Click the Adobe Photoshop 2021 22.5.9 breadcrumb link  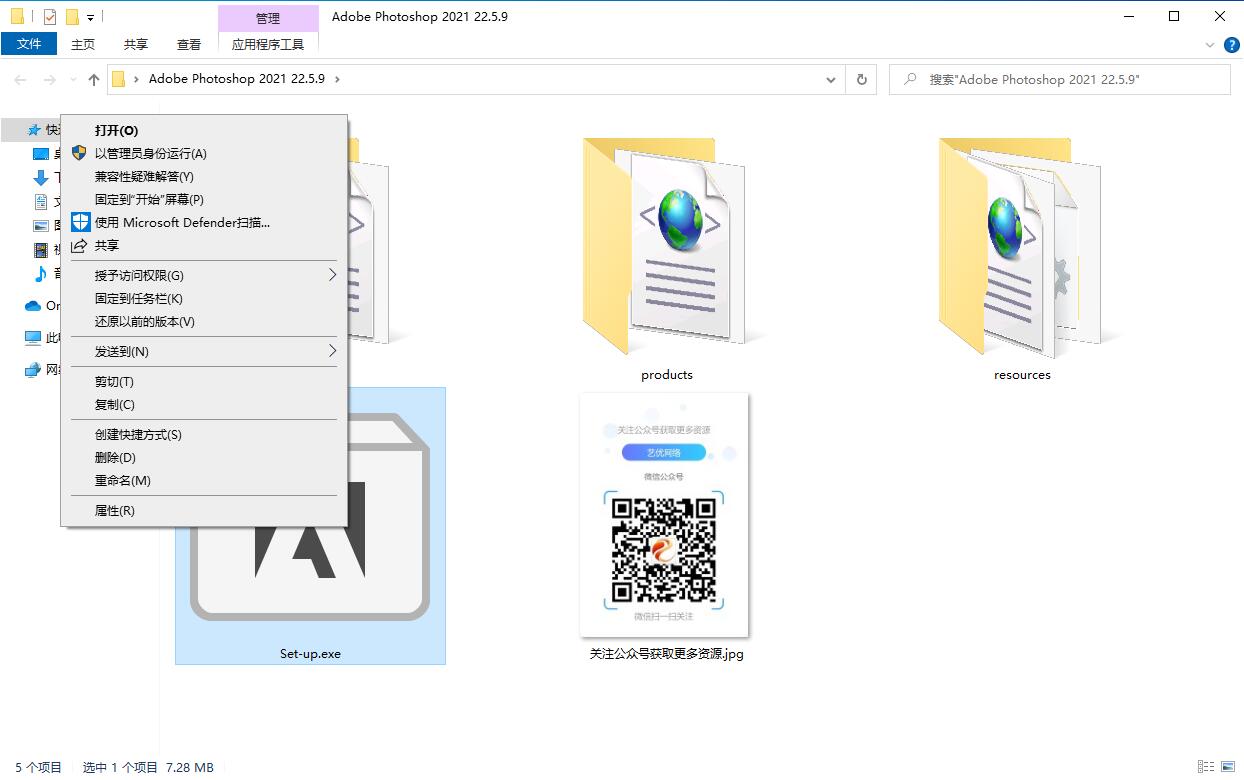(238, 78)
